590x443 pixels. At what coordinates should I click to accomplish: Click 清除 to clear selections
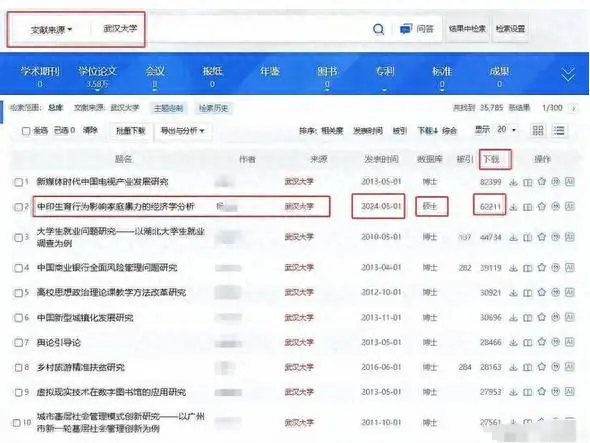coord(90,131)
